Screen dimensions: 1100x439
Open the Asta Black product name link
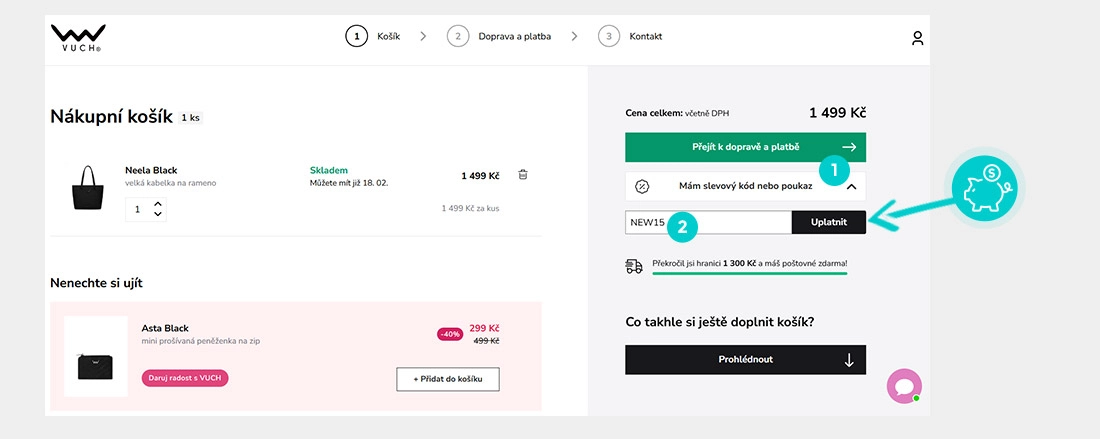point(165,328)
